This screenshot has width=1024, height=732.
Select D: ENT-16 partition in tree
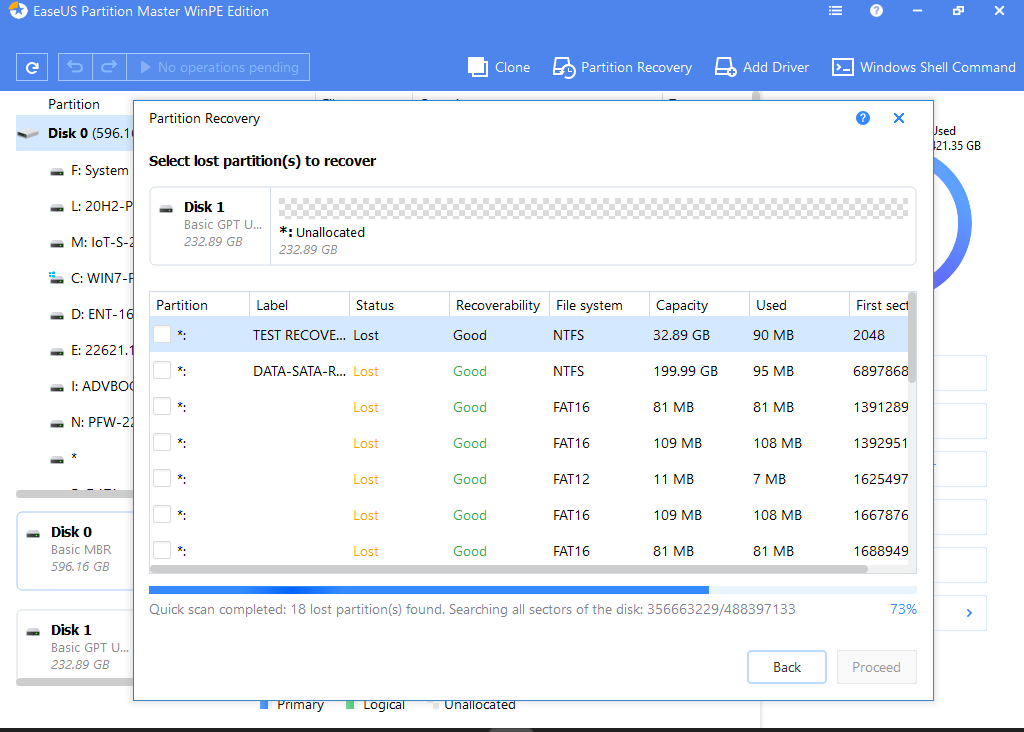[90, 314]
